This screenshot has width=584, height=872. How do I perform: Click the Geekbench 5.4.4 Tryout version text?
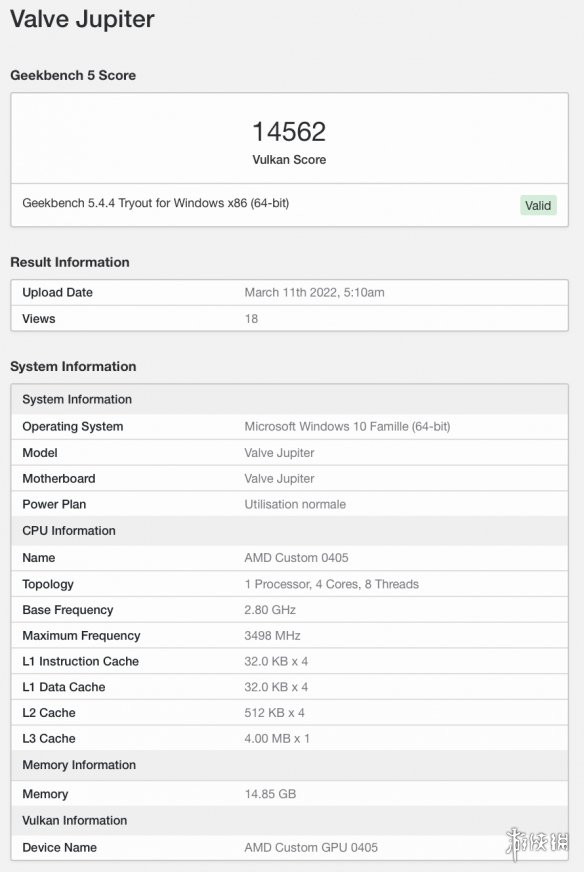(156, 203)
